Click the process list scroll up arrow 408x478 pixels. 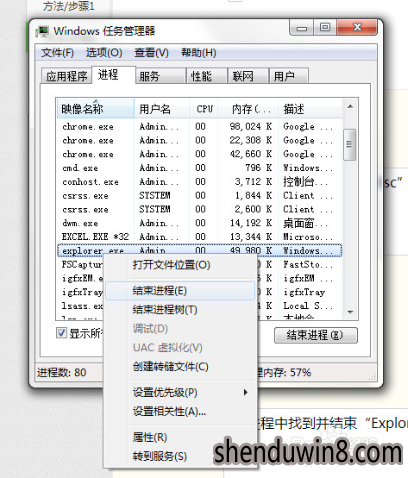point(350,107)
